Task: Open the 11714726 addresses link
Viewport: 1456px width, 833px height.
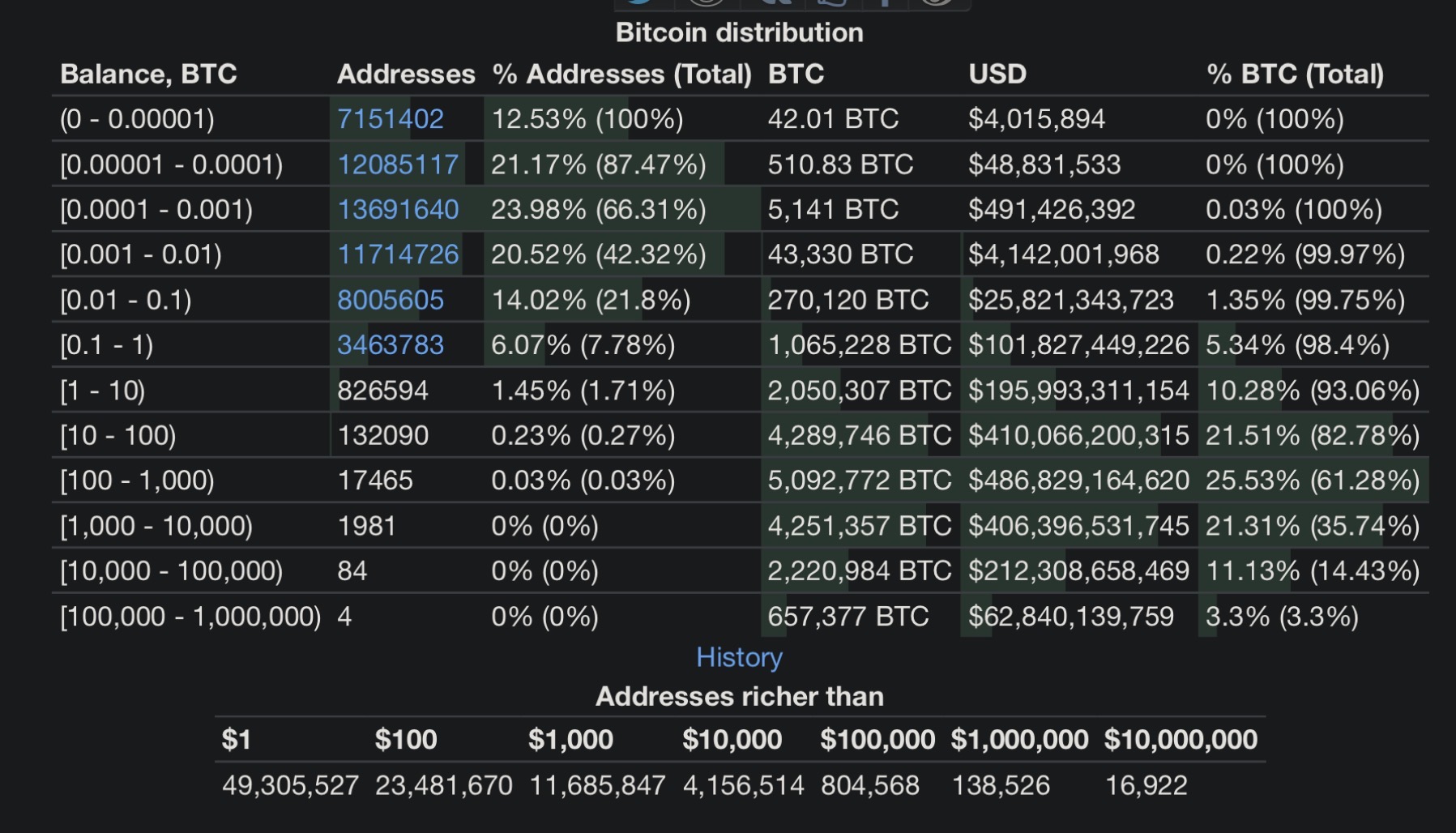Action: tap(398, 254)
